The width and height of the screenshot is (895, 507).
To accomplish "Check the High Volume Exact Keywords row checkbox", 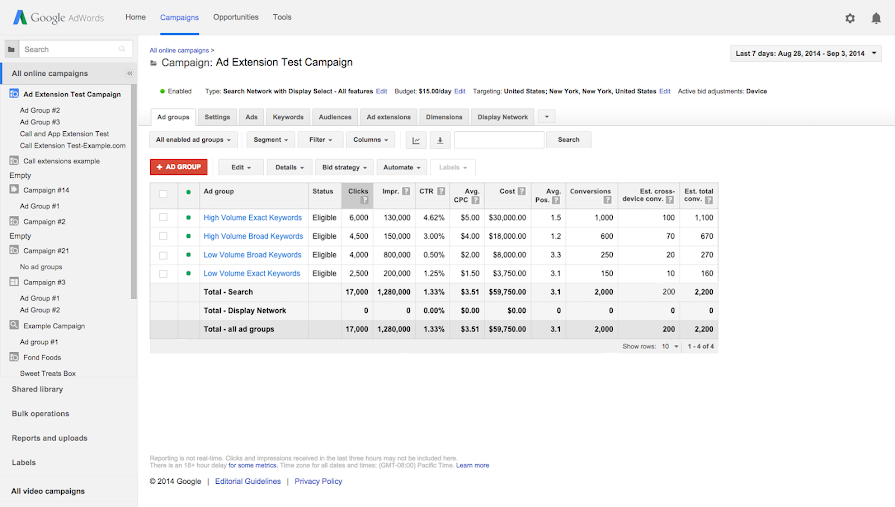I will pos(163,217).
